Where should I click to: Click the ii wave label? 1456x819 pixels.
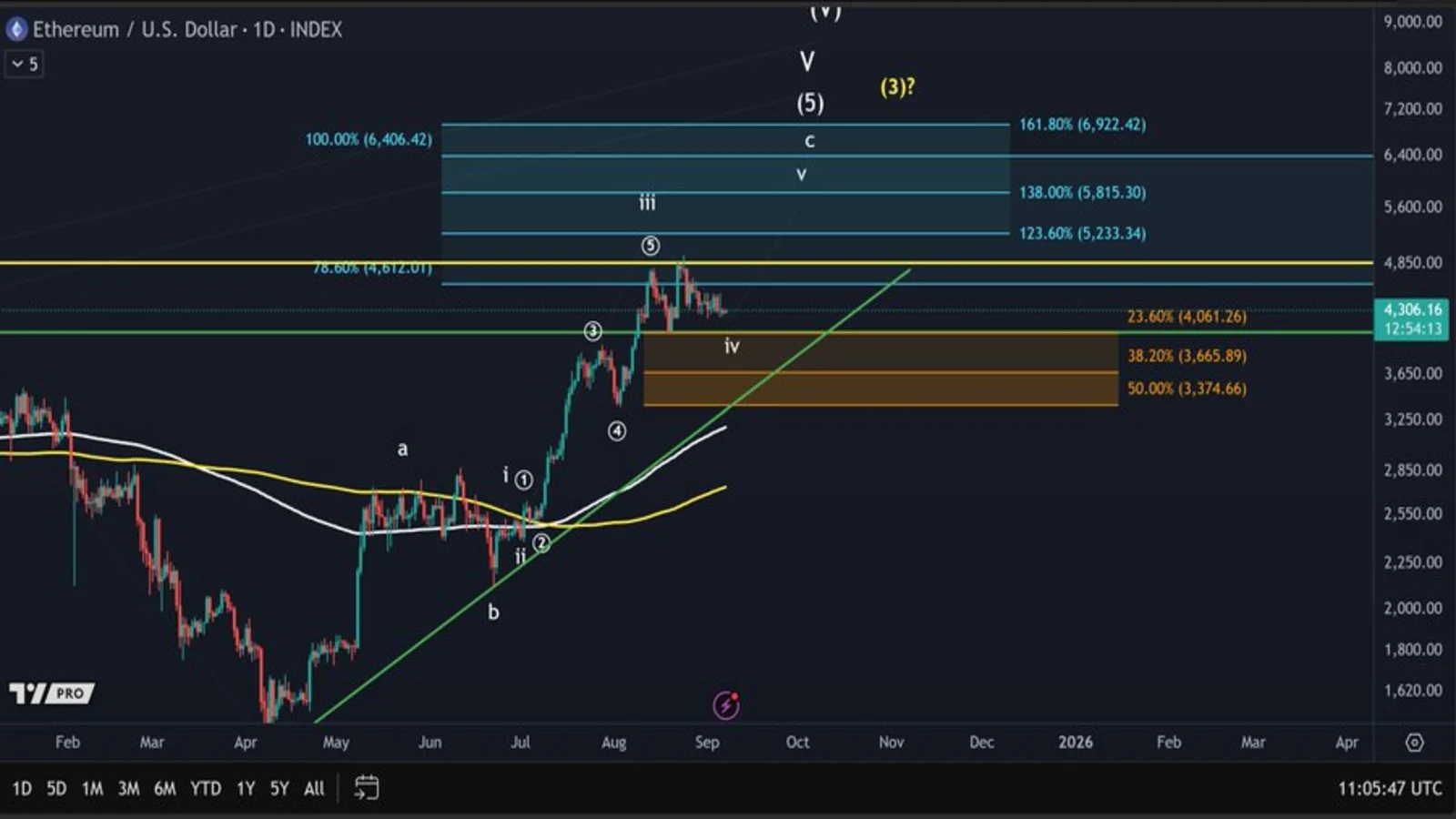(521, 556)
